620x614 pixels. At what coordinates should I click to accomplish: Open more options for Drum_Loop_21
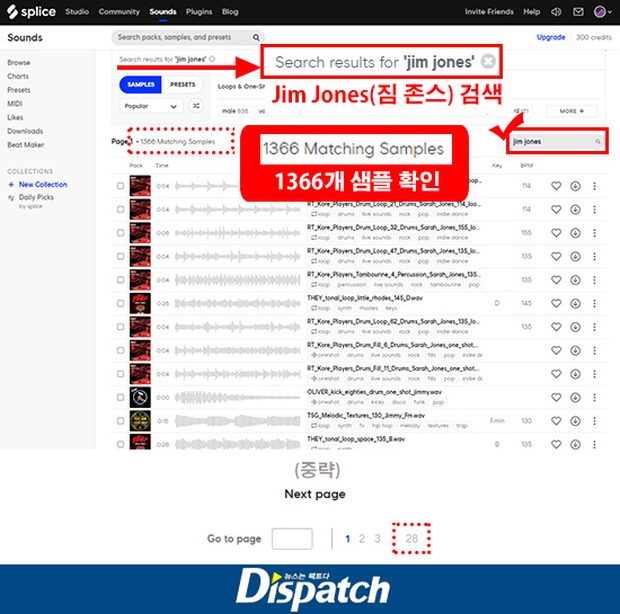(594, 209)
